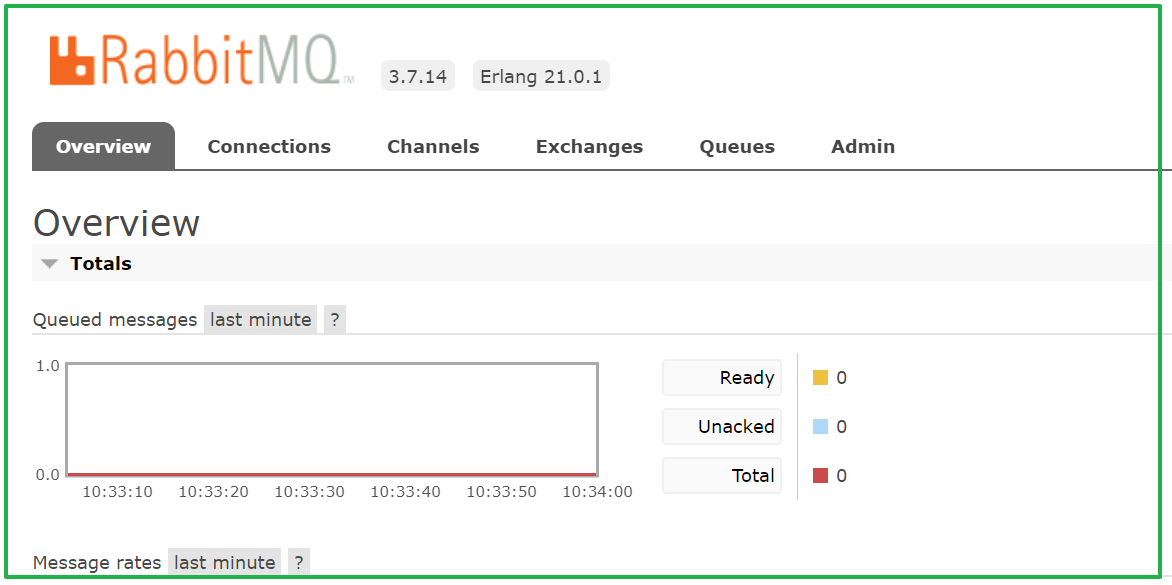Click the 10:33:30 time axis label
The height and width of the screenshot is (585, 1172).
pos(309,492)
